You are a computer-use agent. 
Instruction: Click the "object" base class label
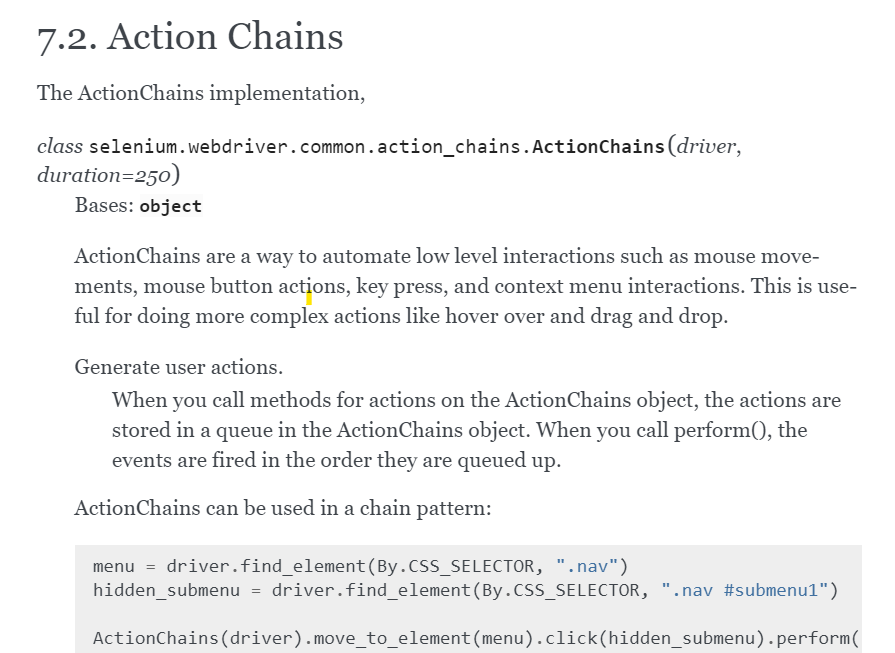(171, 206)
